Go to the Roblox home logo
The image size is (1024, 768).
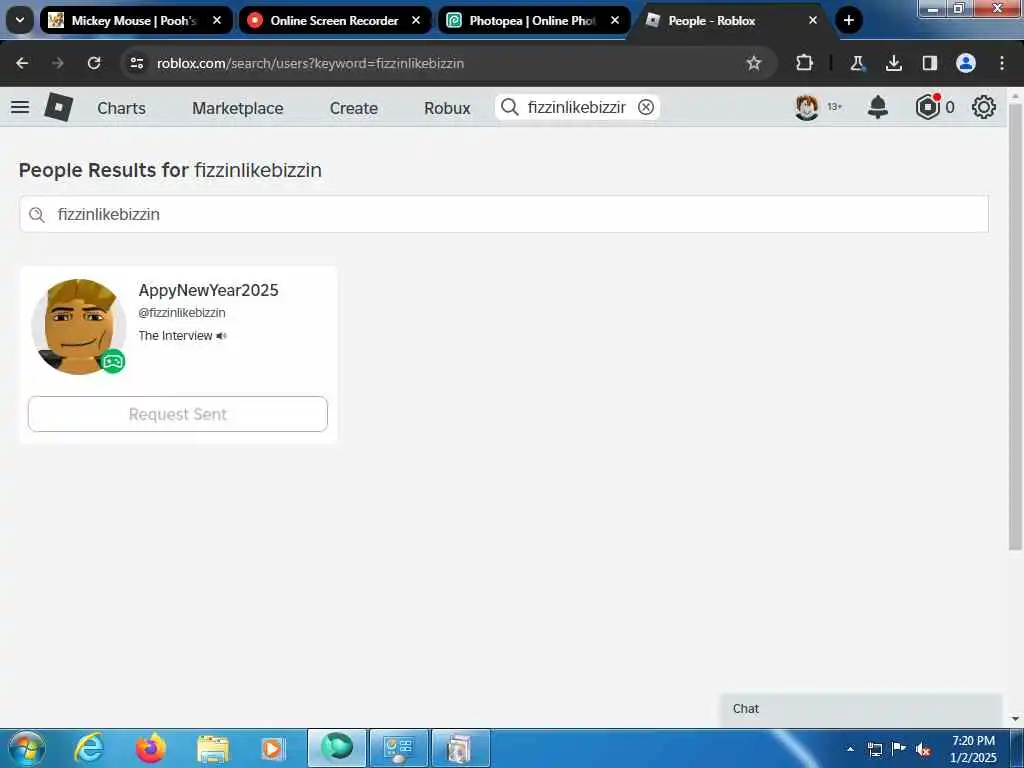[x=58, y=107]
